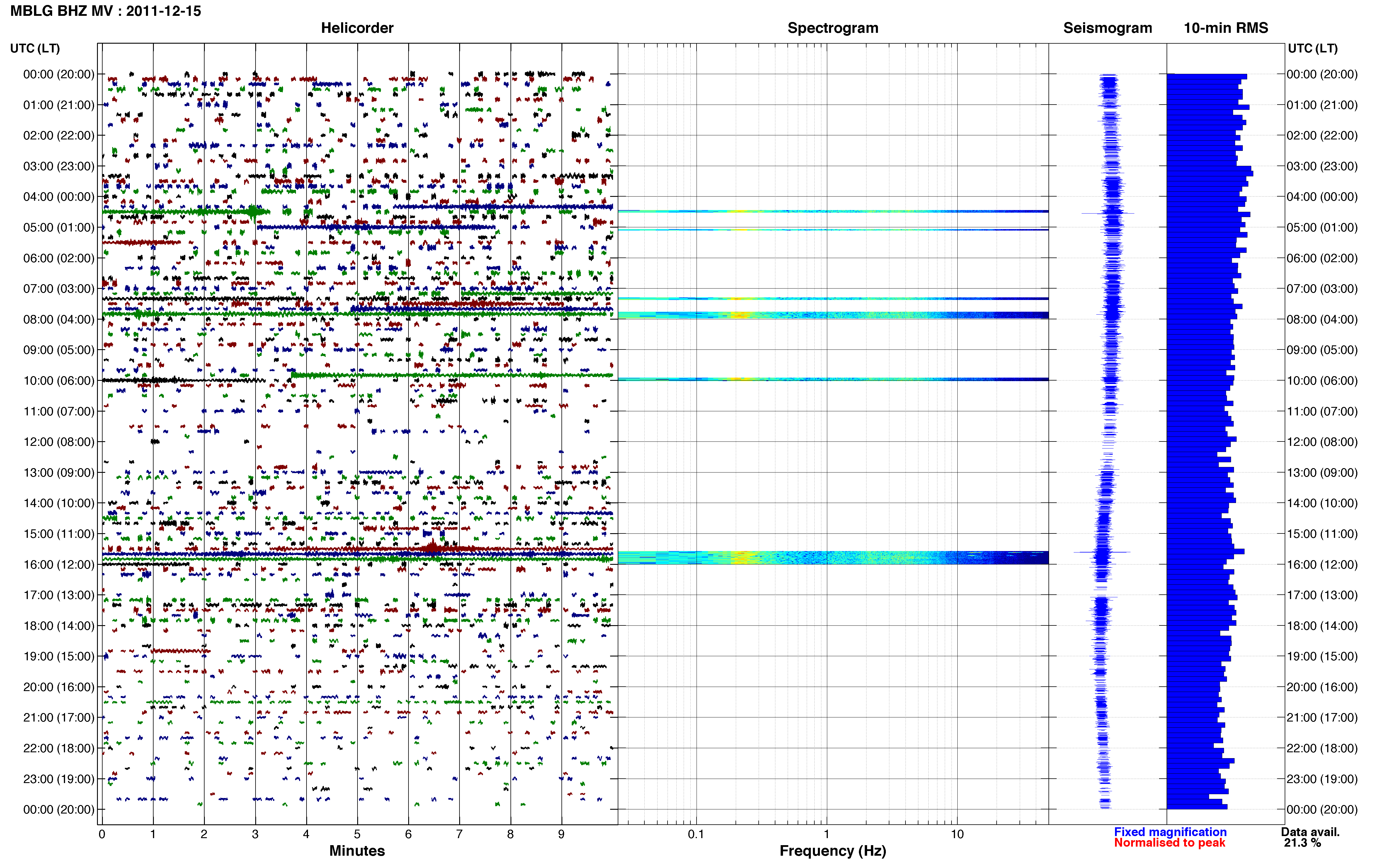The width and height of the screenshot is (1389, 868).
Task: Click the seismogram spike near 16:00
Action: [x=1102, y=552]
